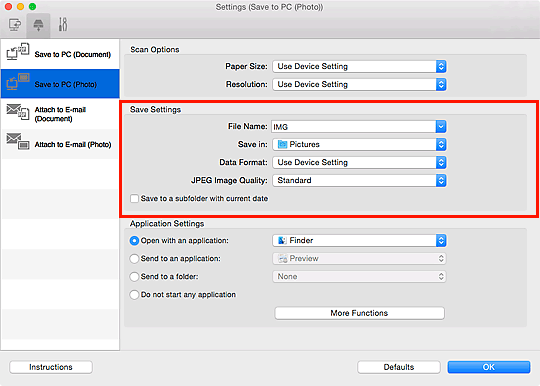Open the Save in Pictures dropdown

point(359,145)
